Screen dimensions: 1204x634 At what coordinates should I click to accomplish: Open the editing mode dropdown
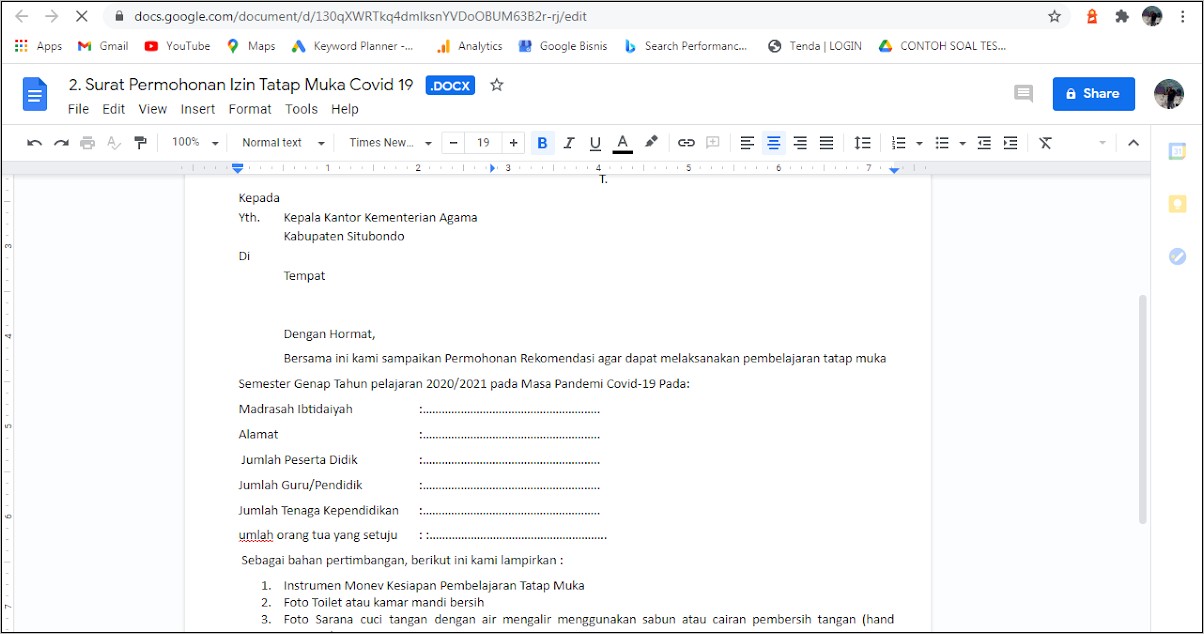1103,143
